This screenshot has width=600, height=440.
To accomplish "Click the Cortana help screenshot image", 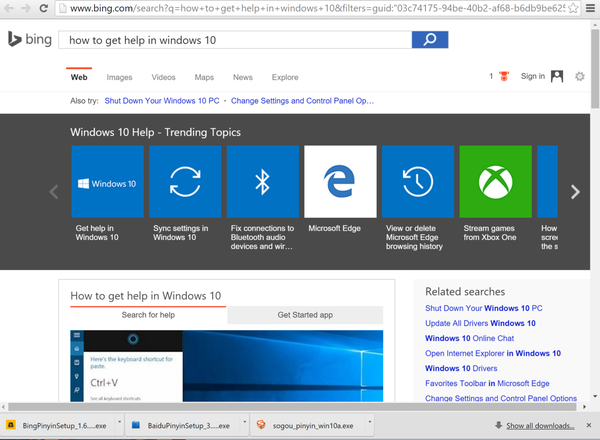I will 227,366.
